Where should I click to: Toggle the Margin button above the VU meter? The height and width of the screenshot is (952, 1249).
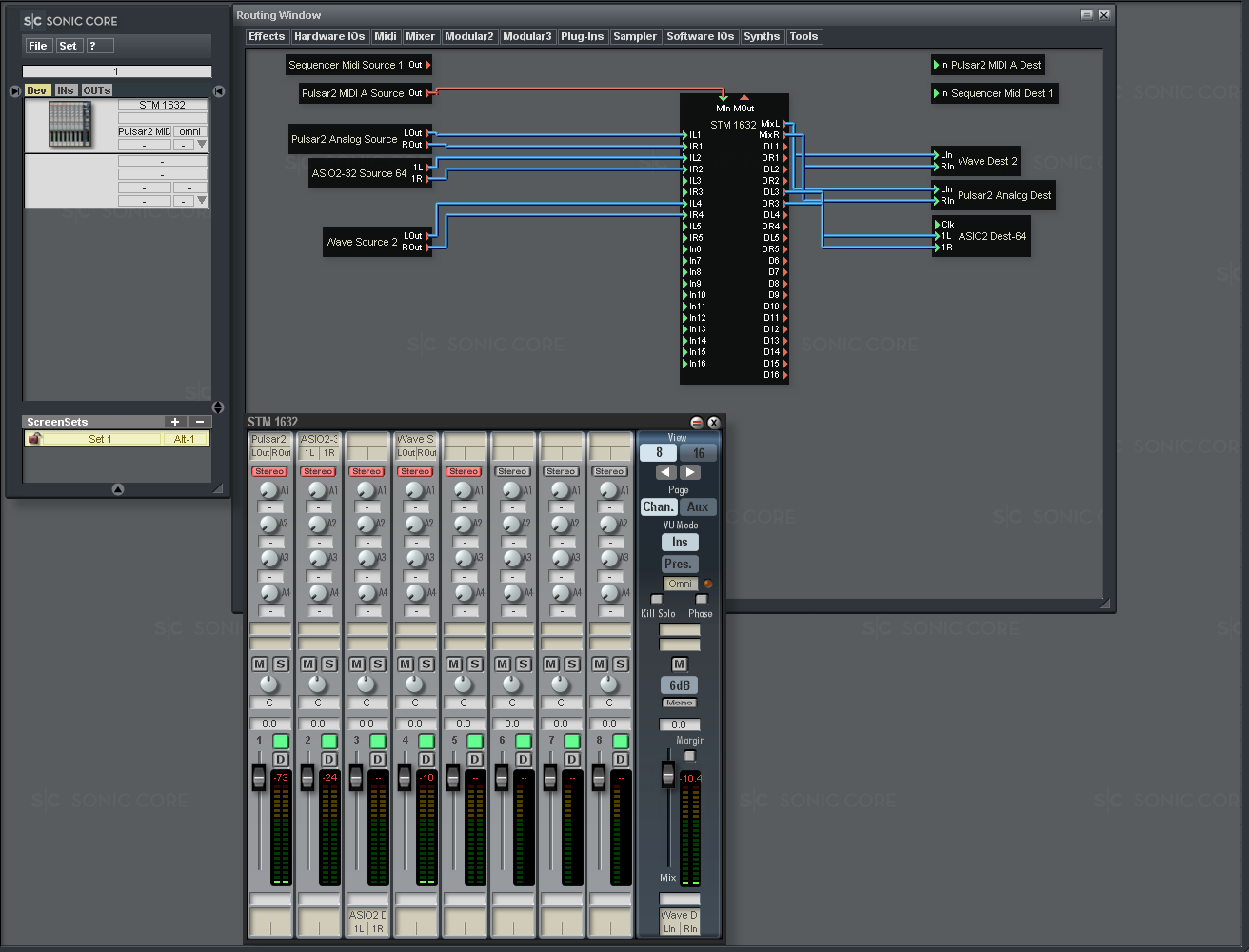pos(690,756)
